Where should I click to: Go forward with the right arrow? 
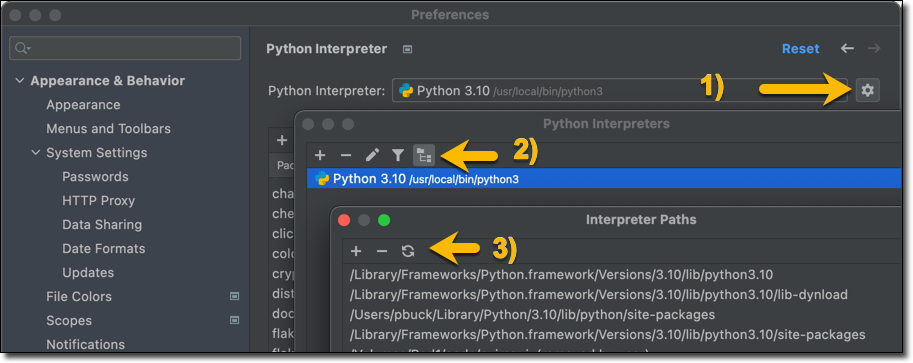pos(874,48)
